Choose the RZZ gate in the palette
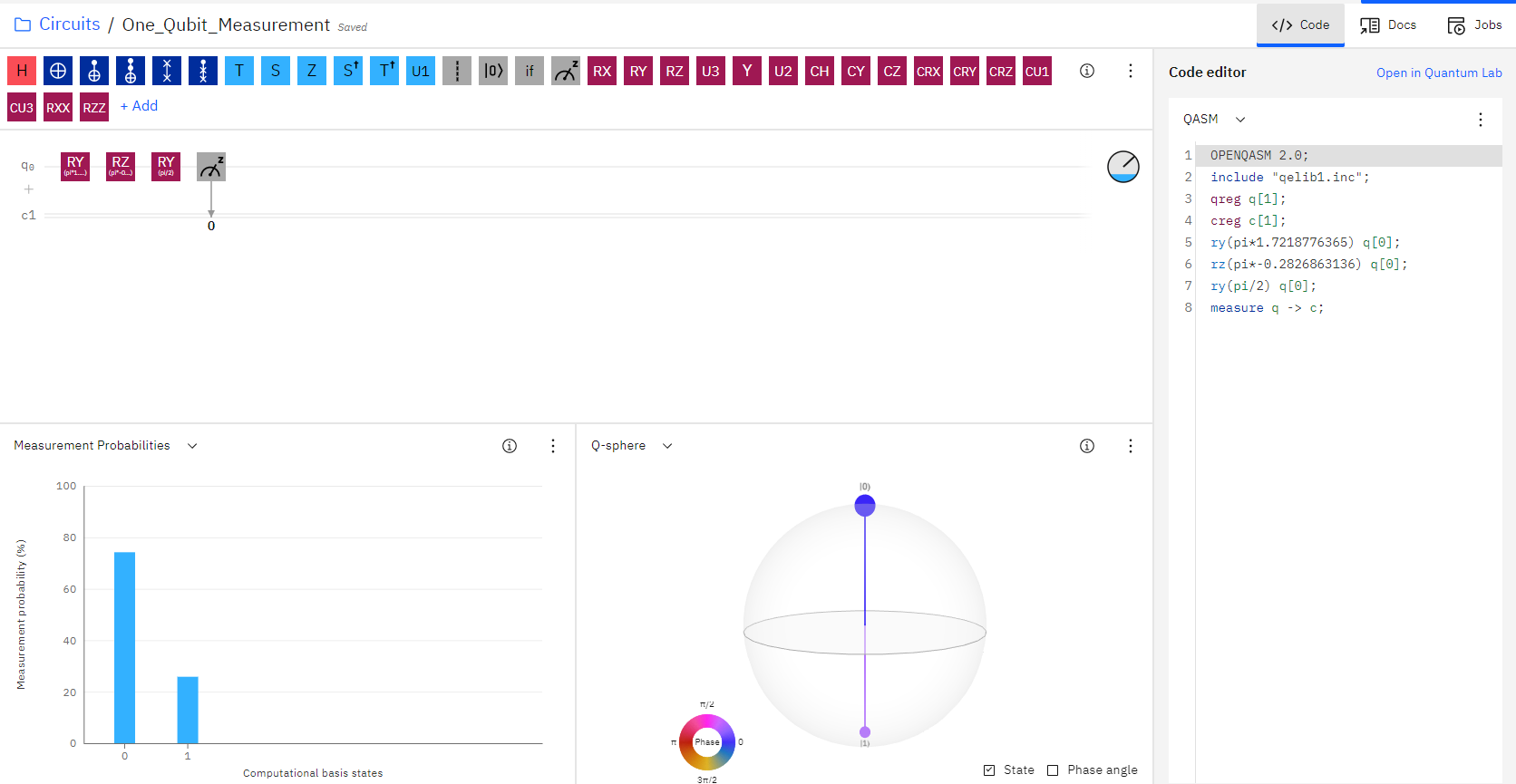Screen dimensions: 1516x784 point(94,107)
